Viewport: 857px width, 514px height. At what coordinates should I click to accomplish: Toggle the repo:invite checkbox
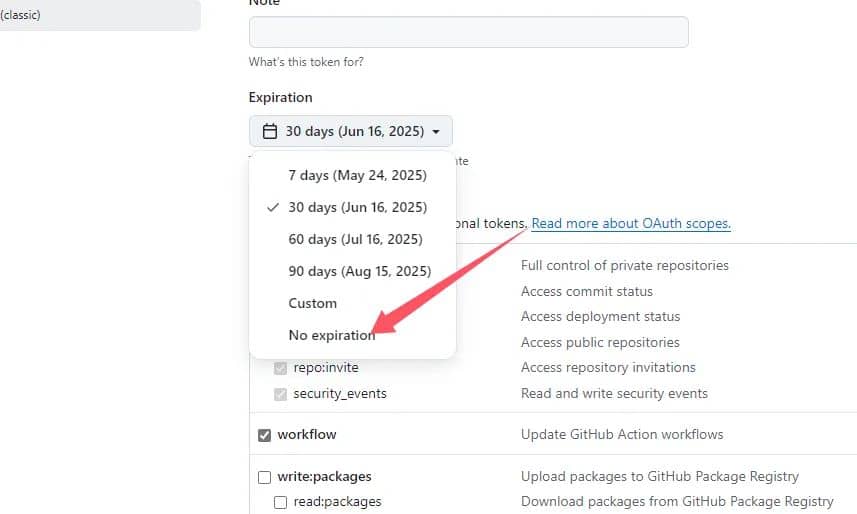280,368
